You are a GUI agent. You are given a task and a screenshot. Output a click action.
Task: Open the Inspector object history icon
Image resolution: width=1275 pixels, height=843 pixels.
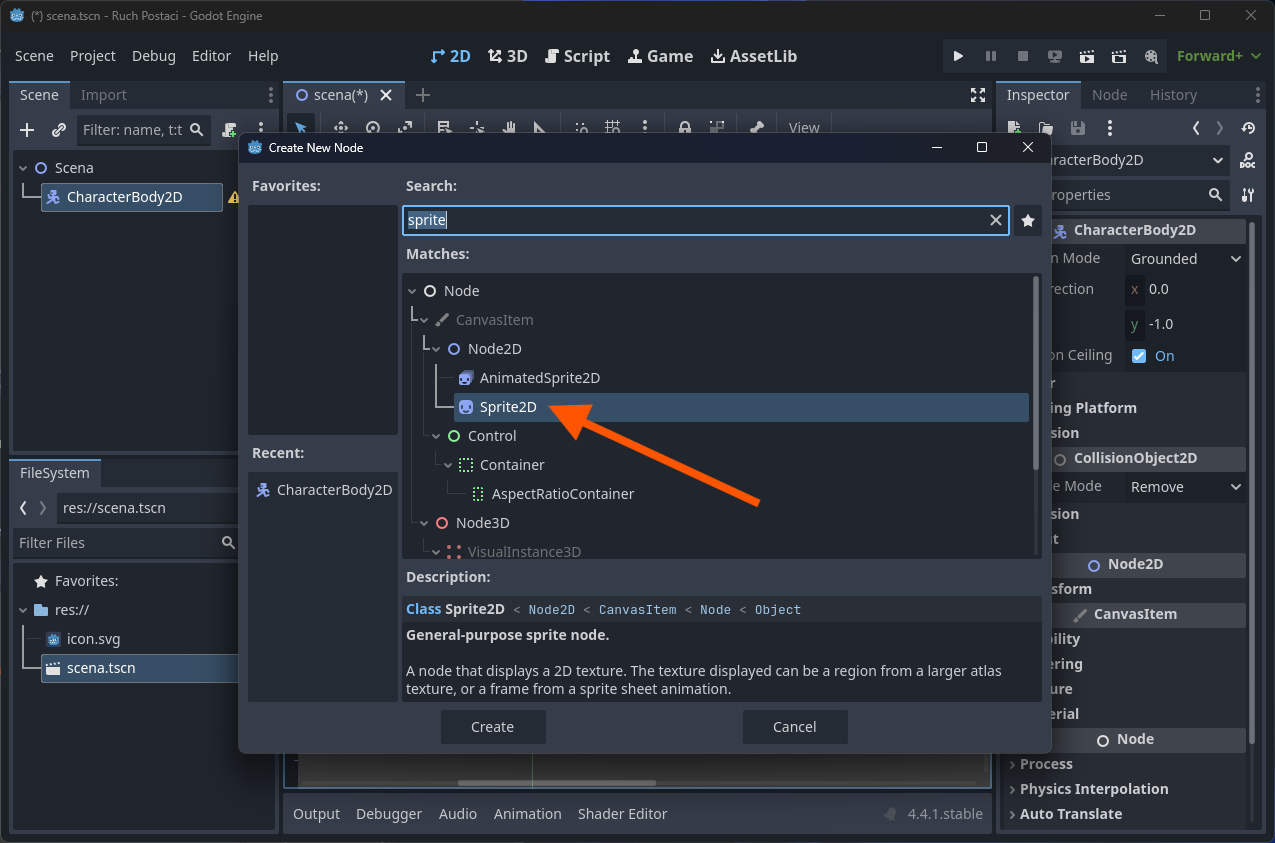[x=1248, y=128]
